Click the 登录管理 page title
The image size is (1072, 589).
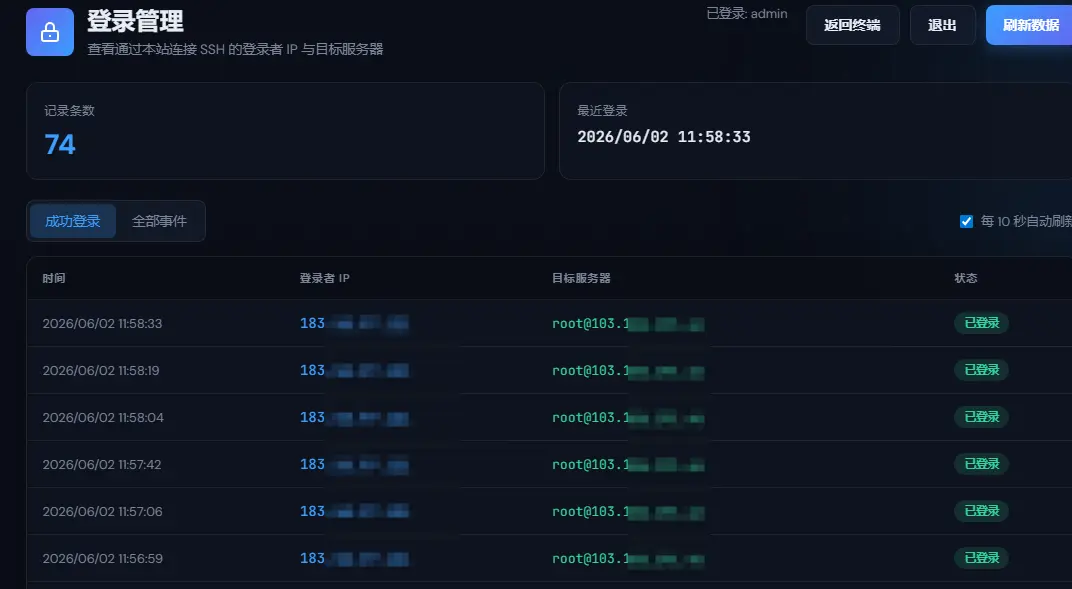[x=135, y=21]
